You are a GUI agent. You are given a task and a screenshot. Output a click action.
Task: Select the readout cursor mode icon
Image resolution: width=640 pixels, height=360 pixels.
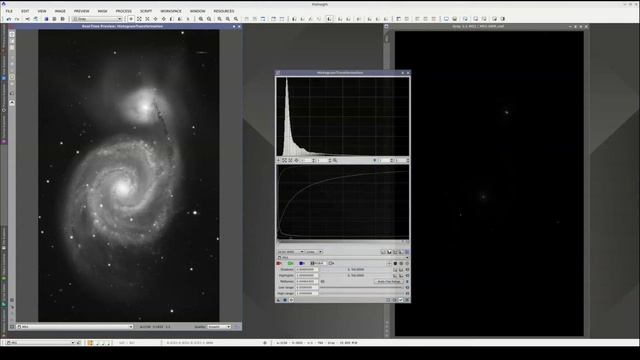coord(131,19)
